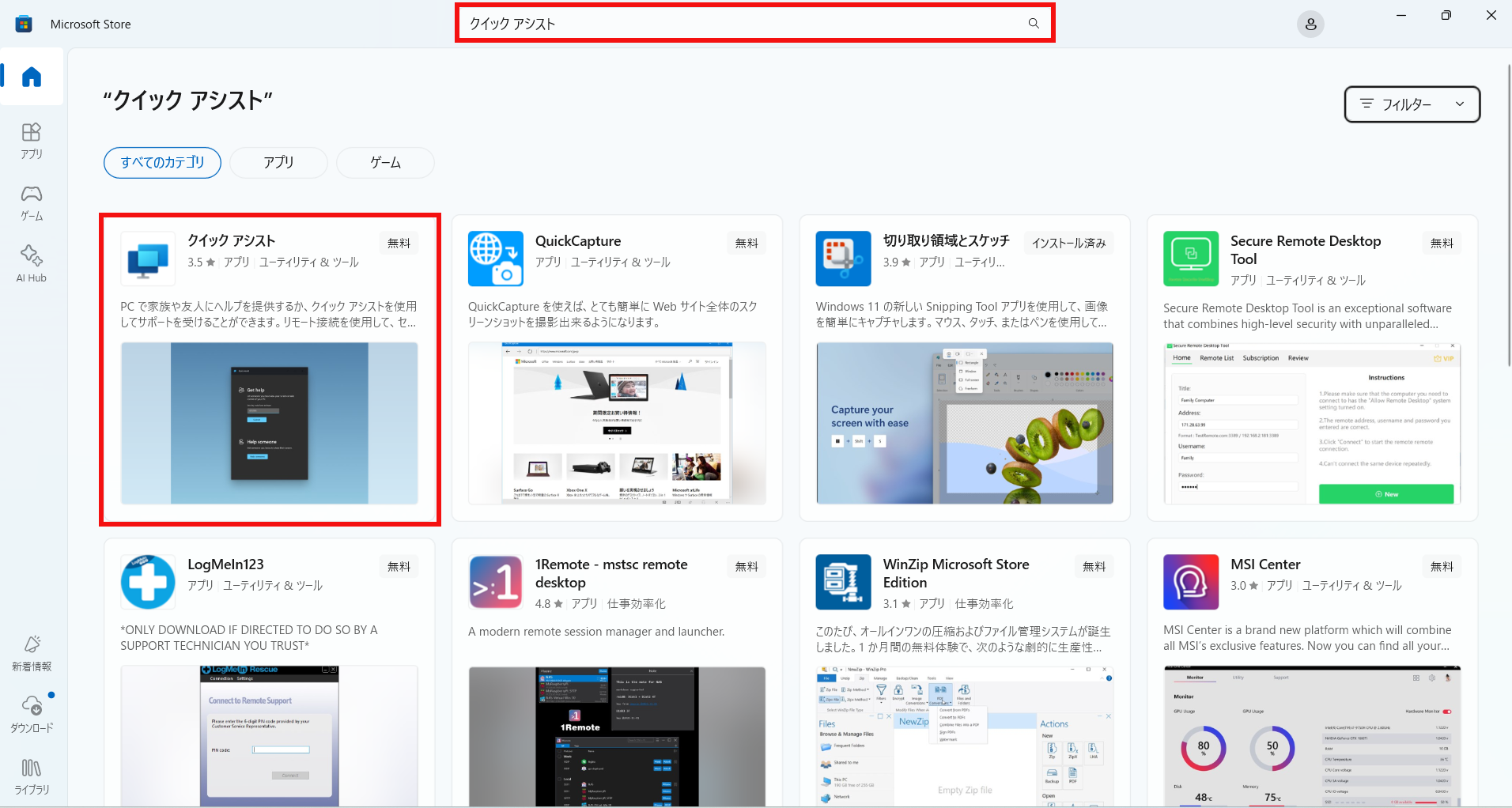This screenshot has height=808, width=1512.
Task: Select the アプリ category tab
Action: click(x=278, y=163)
